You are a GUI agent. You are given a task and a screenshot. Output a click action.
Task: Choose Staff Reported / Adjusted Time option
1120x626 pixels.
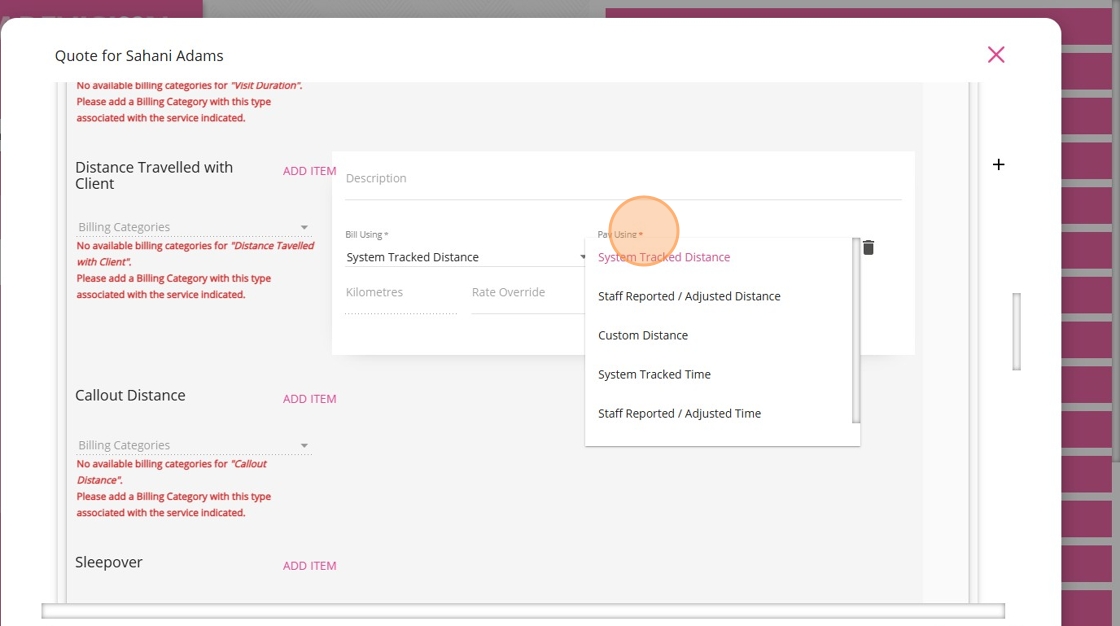(719, 414)
